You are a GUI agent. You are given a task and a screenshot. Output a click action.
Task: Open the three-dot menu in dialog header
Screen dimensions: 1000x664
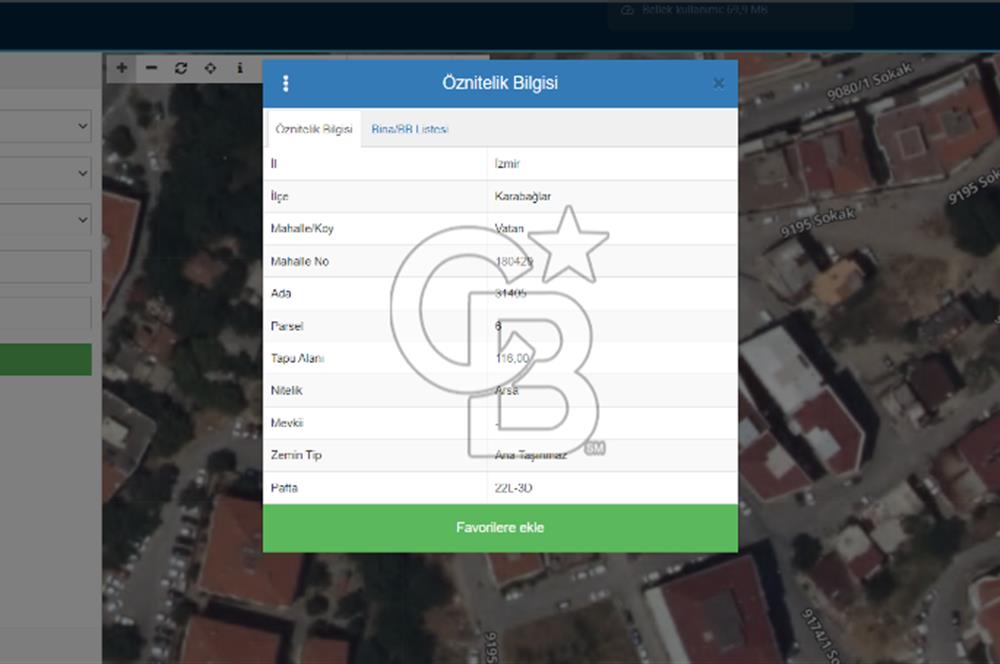pyautogui.click(x=286, y=83)
